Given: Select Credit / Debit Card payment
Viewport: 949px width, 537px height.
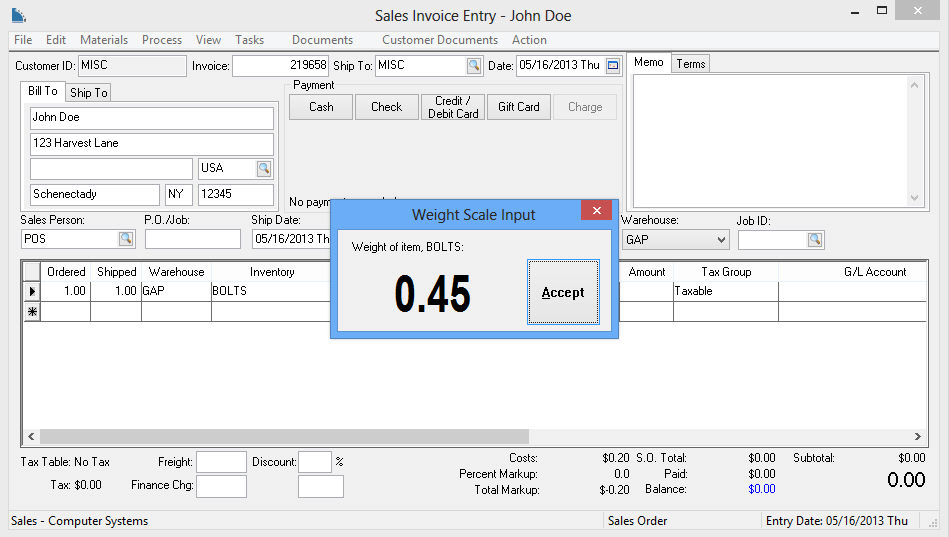Looking at the screenshot, I should [453, 107].
